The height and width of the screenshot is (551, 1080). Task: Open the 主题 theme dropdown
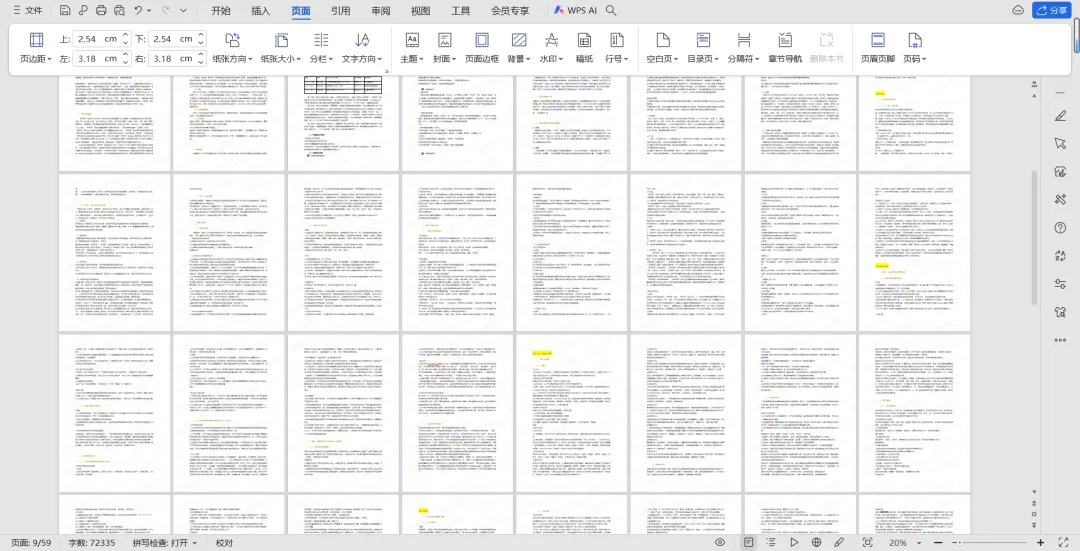[412, 48]
